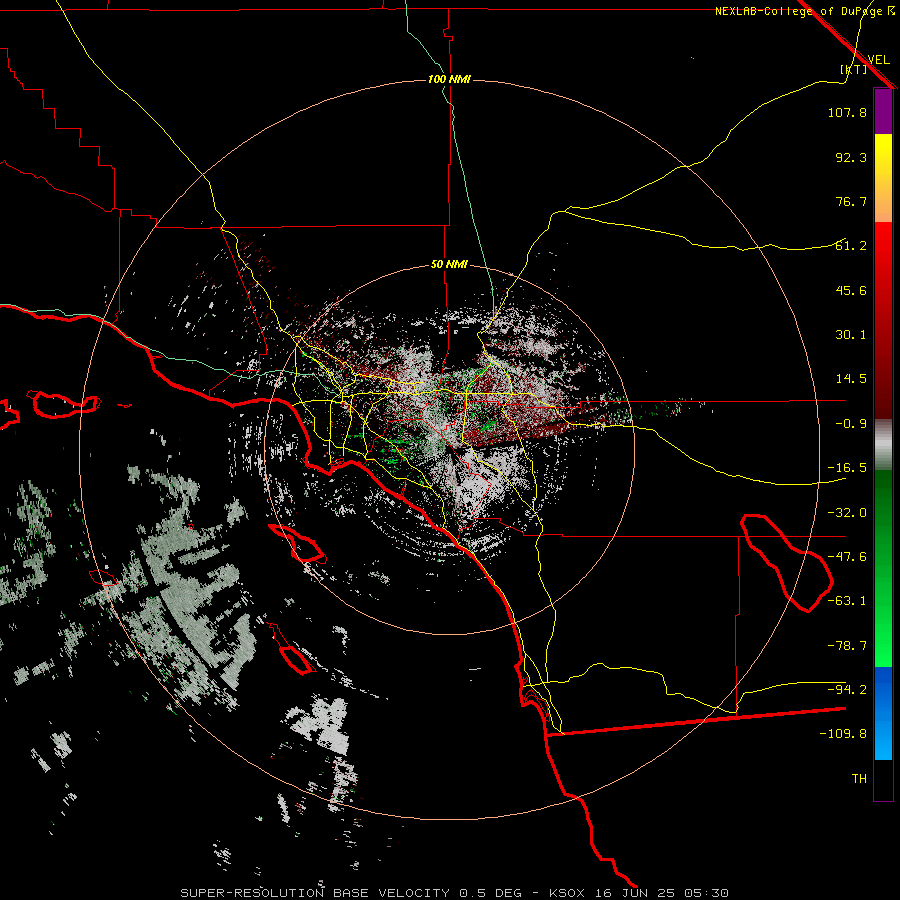The height and width of the screenshot is (900, 900).
Task: Click the purple segment of the color bar
Action: (883, 111)
